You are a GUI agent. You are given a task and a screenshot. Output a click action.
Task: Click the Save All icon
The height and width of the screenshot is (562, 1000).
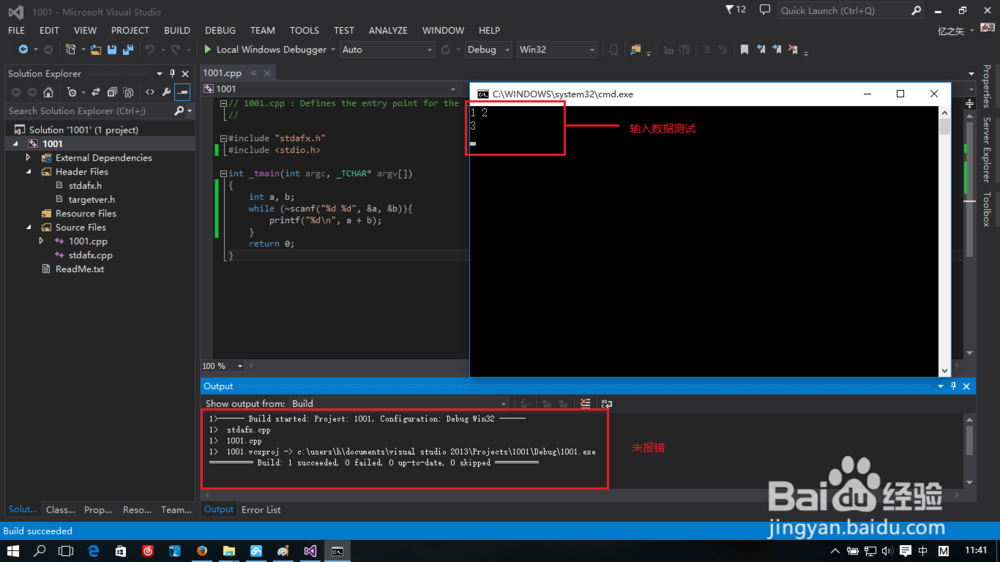coord(128,50)
